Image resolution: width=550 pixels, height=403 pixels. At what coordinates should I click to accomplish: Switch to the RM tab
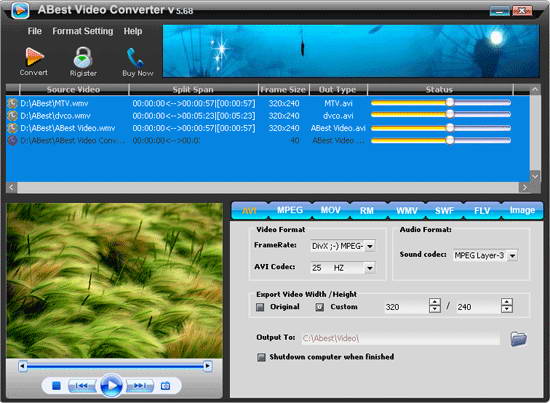coord(367,210)
